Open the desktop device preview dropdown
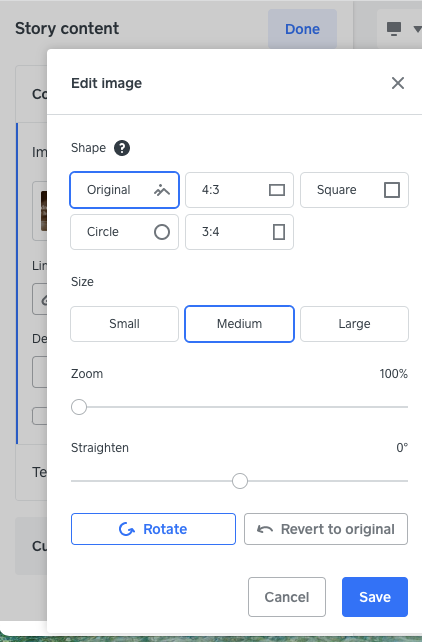 (x=417, y=29)
